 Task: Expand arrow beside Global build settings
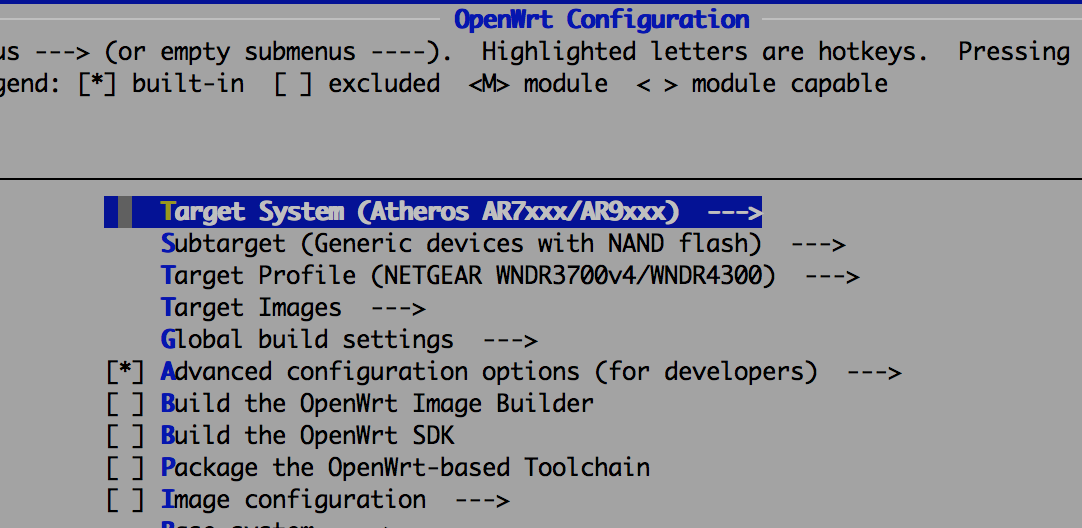510,340
